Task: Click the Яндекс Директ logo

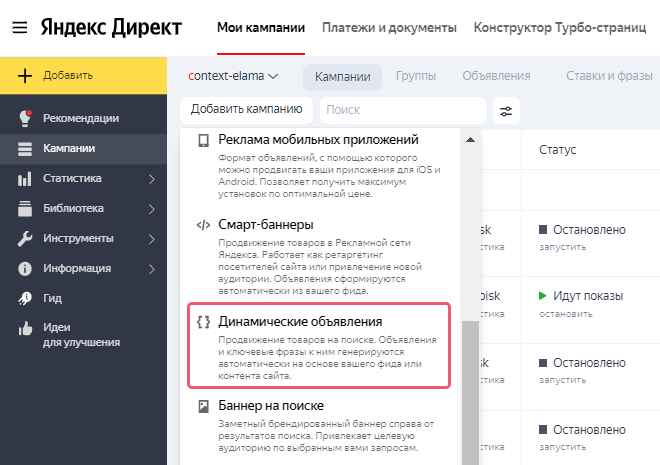Action: [111, 28]
